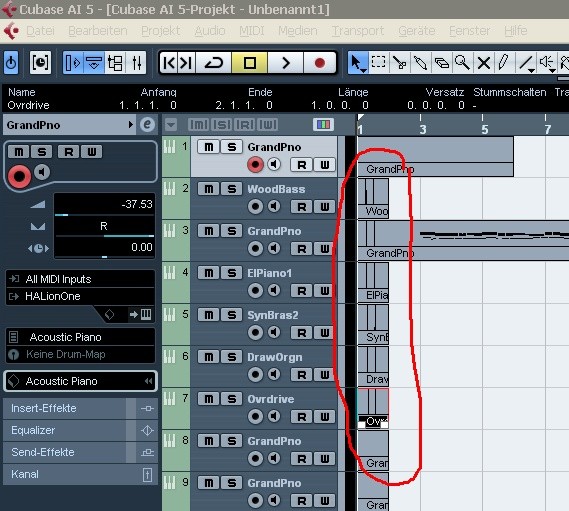
Task: Select the Mute X tool
Action: tap(484, 63)
